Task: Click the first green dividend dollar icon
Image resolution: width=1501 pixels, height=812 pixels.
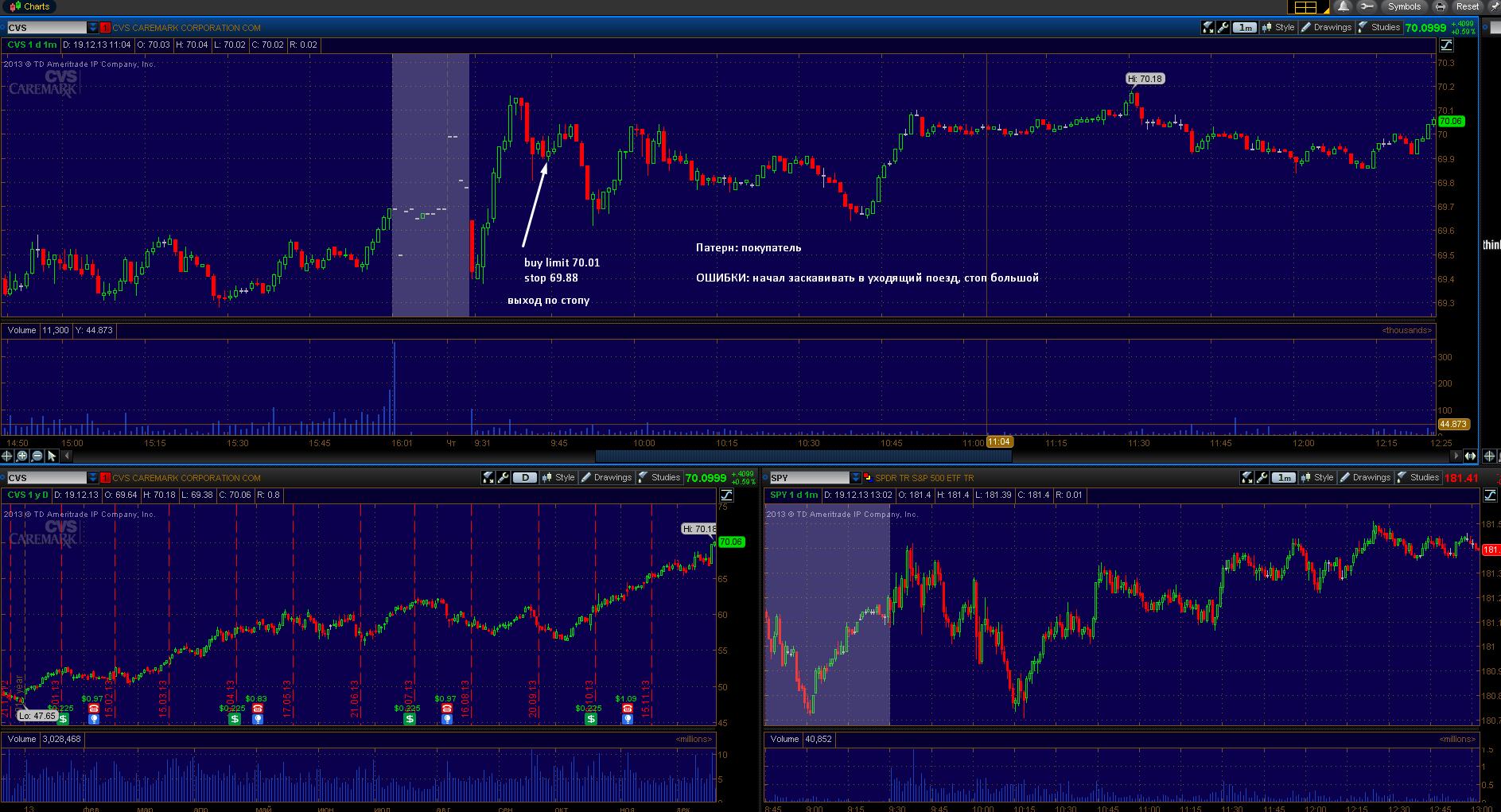Action: click(x=63, y=719)
